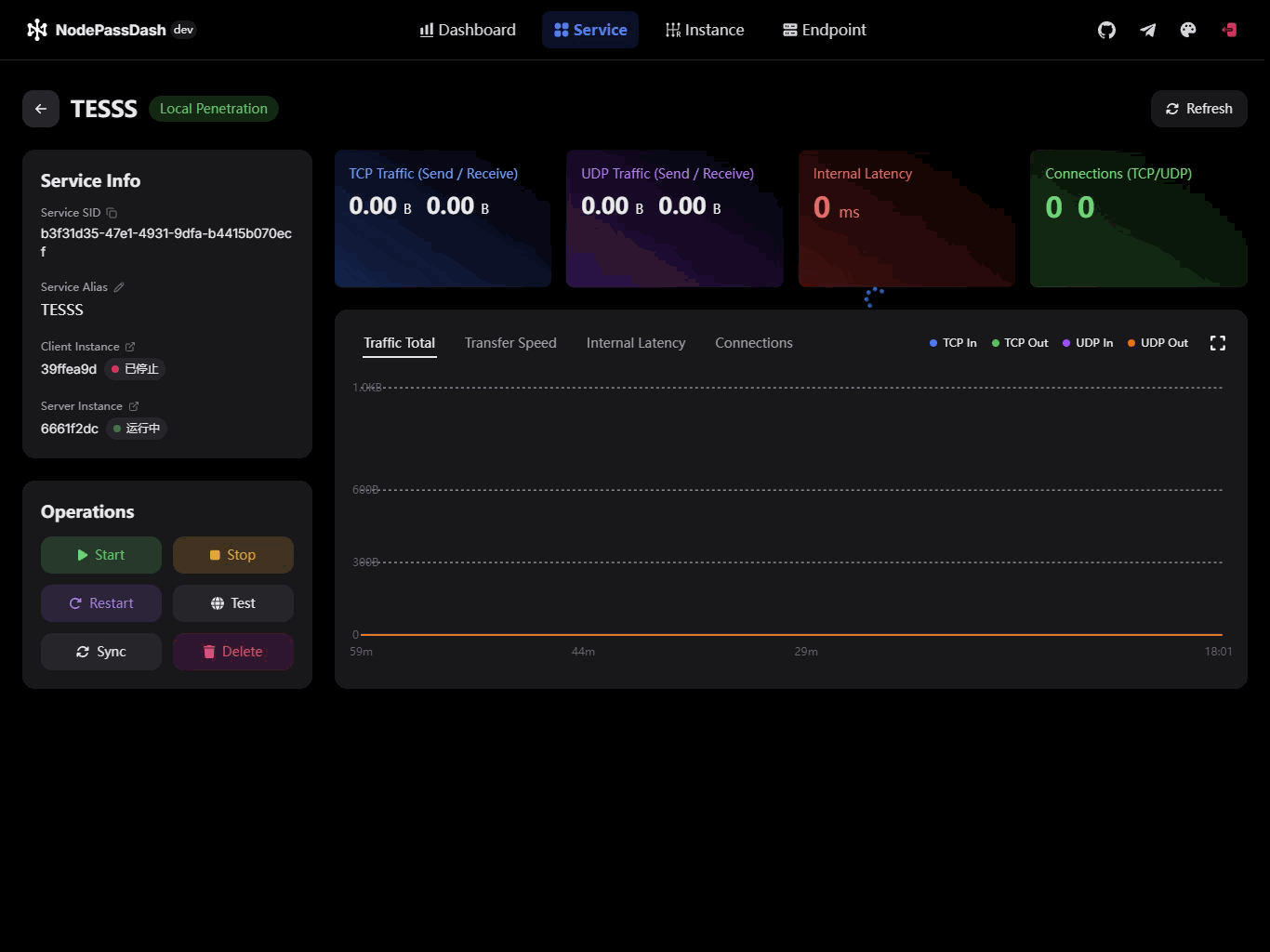Click the dev version badge

184,30
